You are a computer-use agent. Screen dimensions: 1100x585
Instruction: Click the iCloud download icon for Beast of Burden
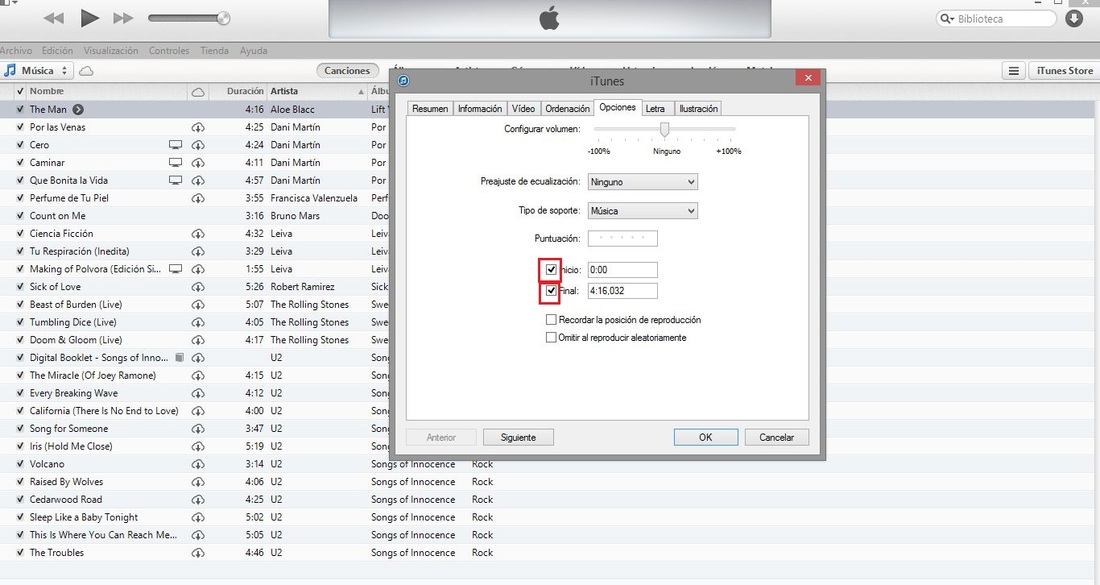[198, 304]
